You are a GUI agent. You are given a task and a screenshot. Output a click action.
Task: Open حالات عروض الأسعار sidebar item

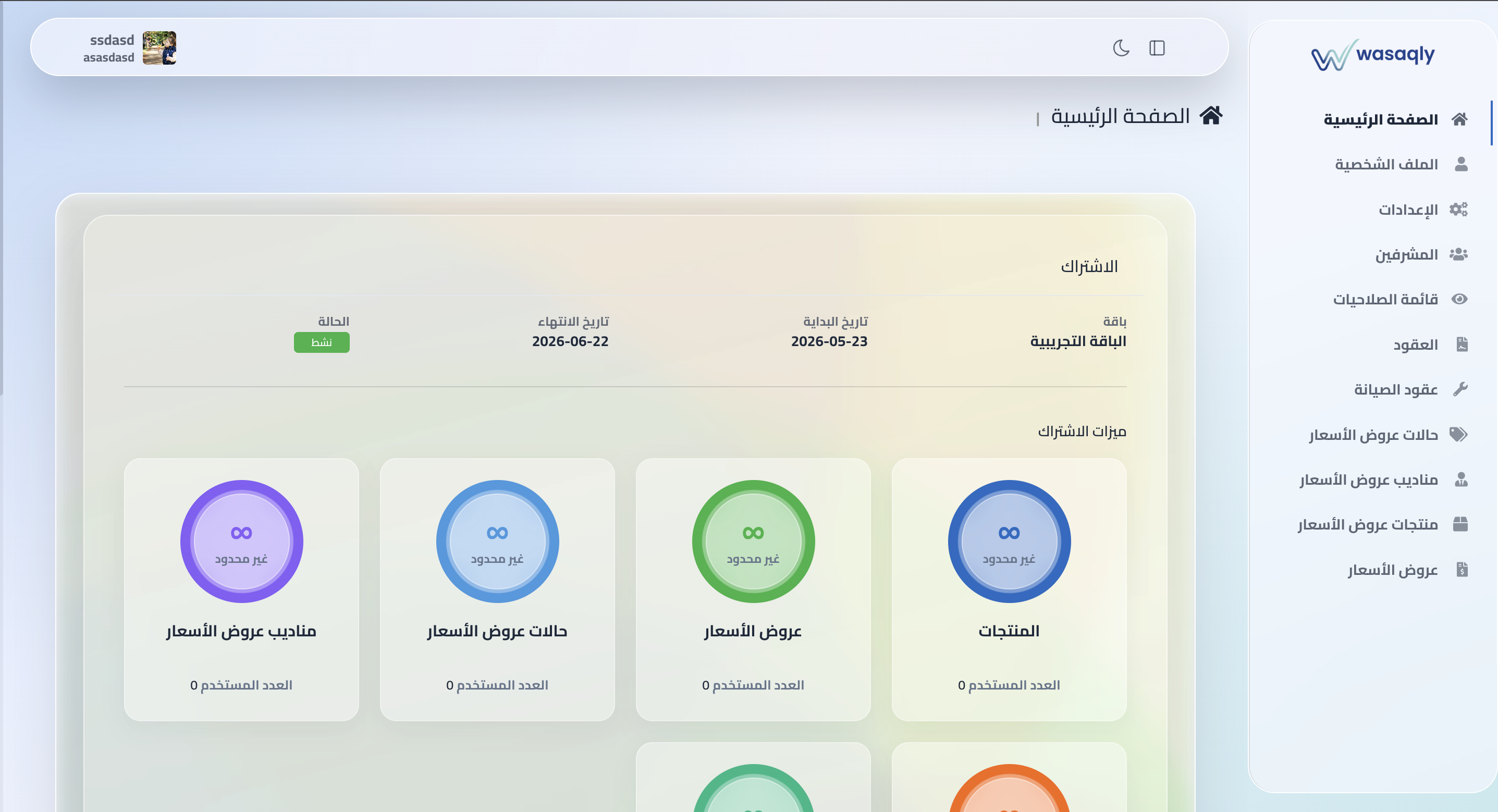1373,435
